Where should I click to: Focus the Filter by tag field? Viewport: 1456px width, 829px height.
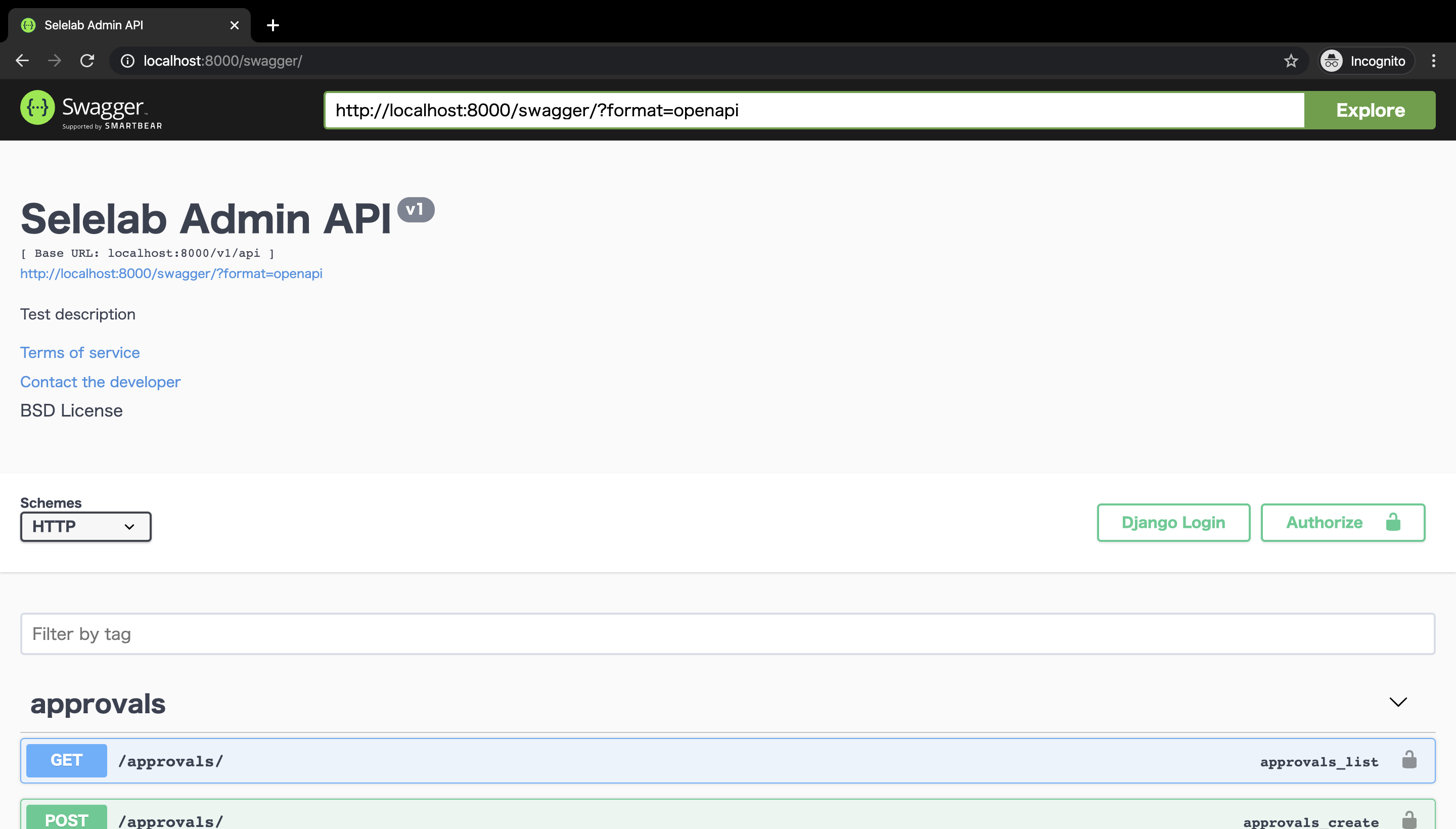(x=727, y=634)
